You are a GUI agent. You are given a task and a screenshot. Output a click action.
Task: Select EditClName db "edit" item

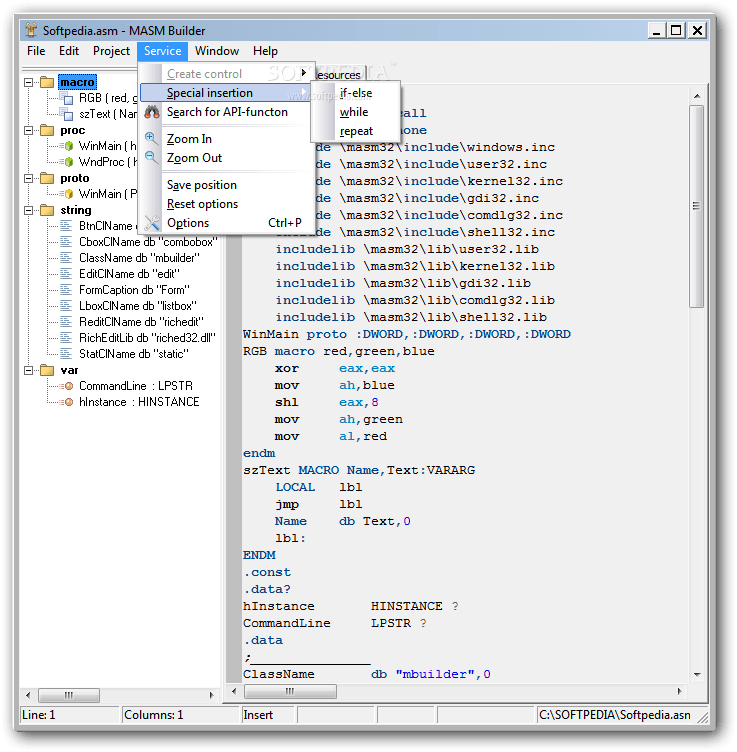(129, 274)
